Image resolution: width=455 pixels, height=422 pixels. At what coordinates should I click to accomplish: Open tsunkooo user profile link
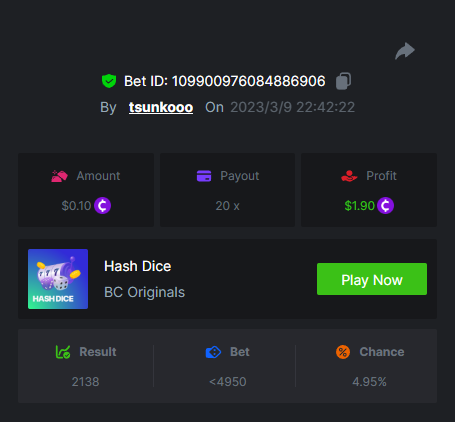tap(161, 107)
